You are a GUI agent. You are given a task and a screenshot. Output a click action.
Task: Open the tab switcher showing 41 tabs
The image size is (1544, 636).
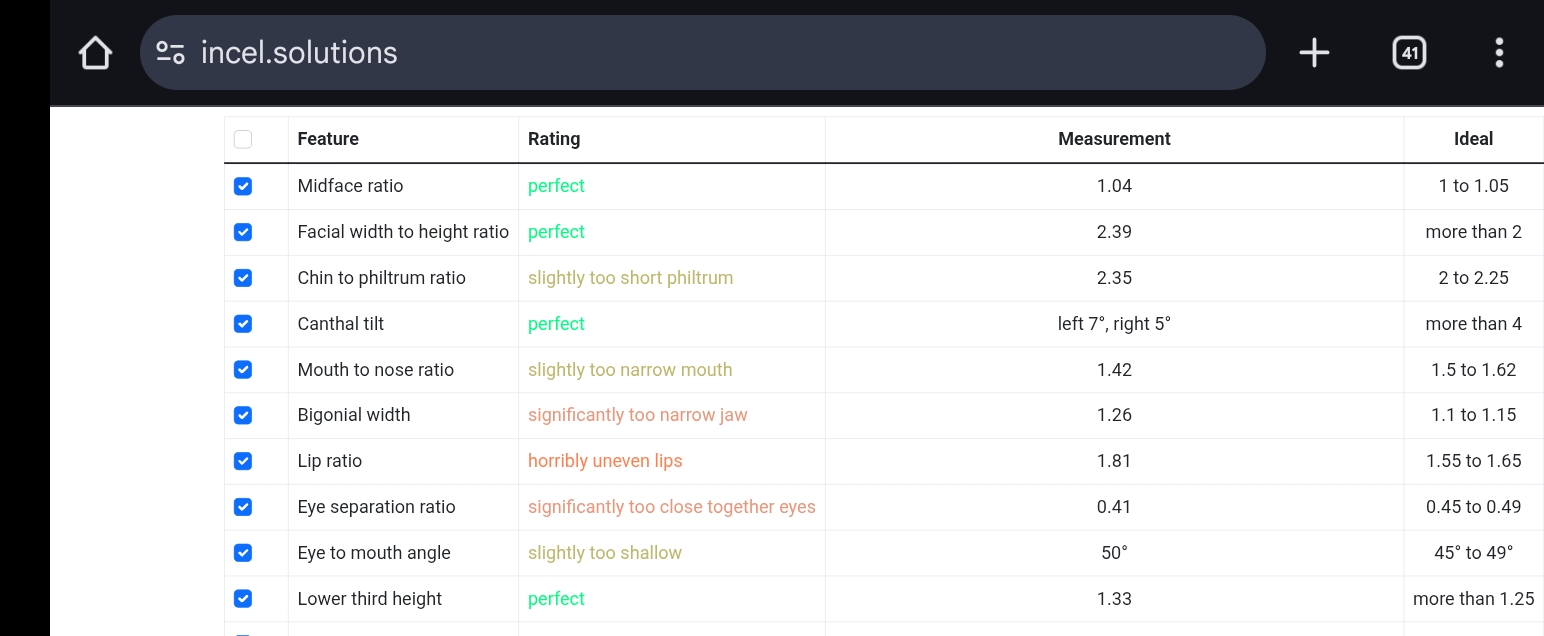click(x=1409, y=52)
